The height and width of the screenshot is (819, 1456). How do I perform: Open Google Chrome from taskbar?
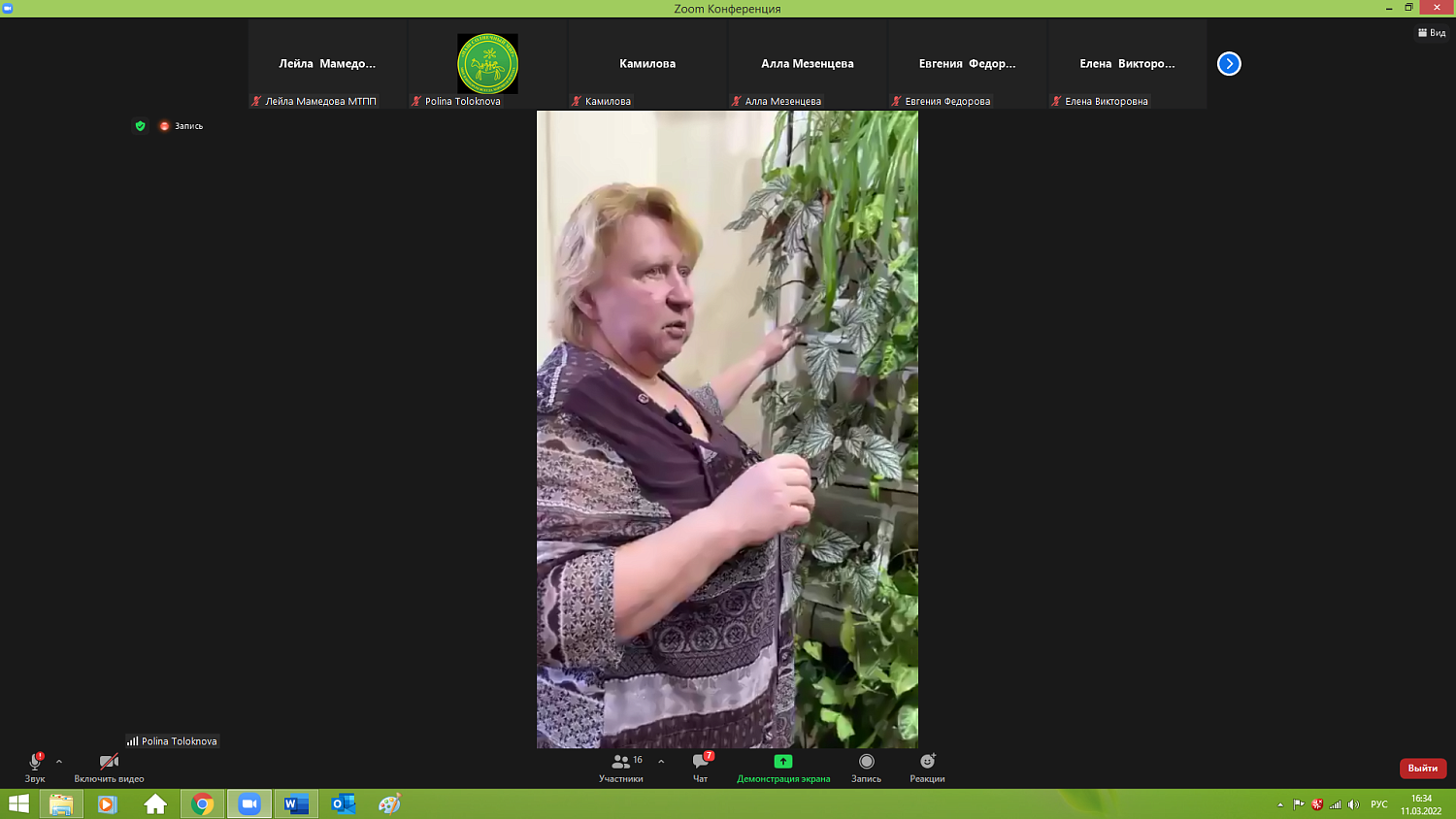[202, 804]
